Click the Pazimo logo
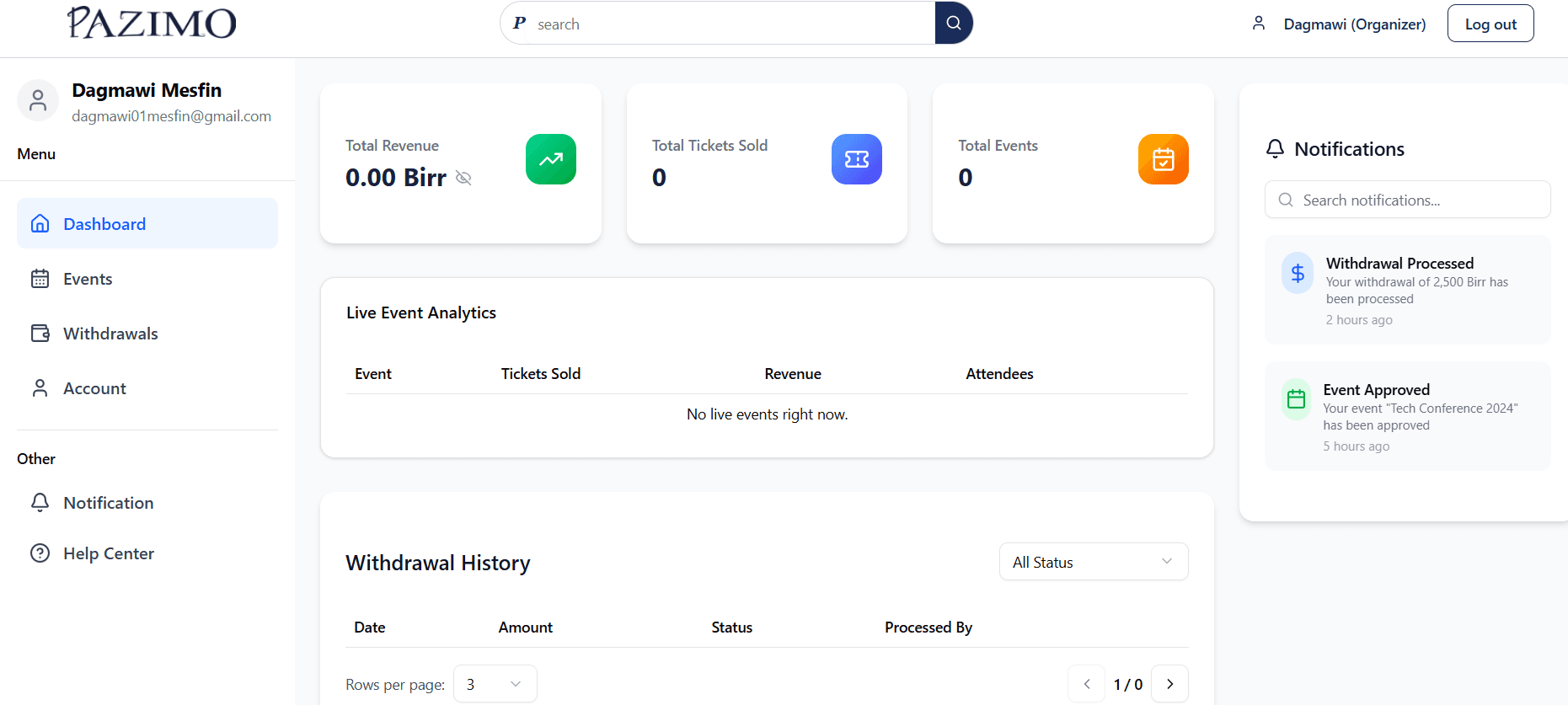This screenshot has height=705, width=1568. click(152, 23)
